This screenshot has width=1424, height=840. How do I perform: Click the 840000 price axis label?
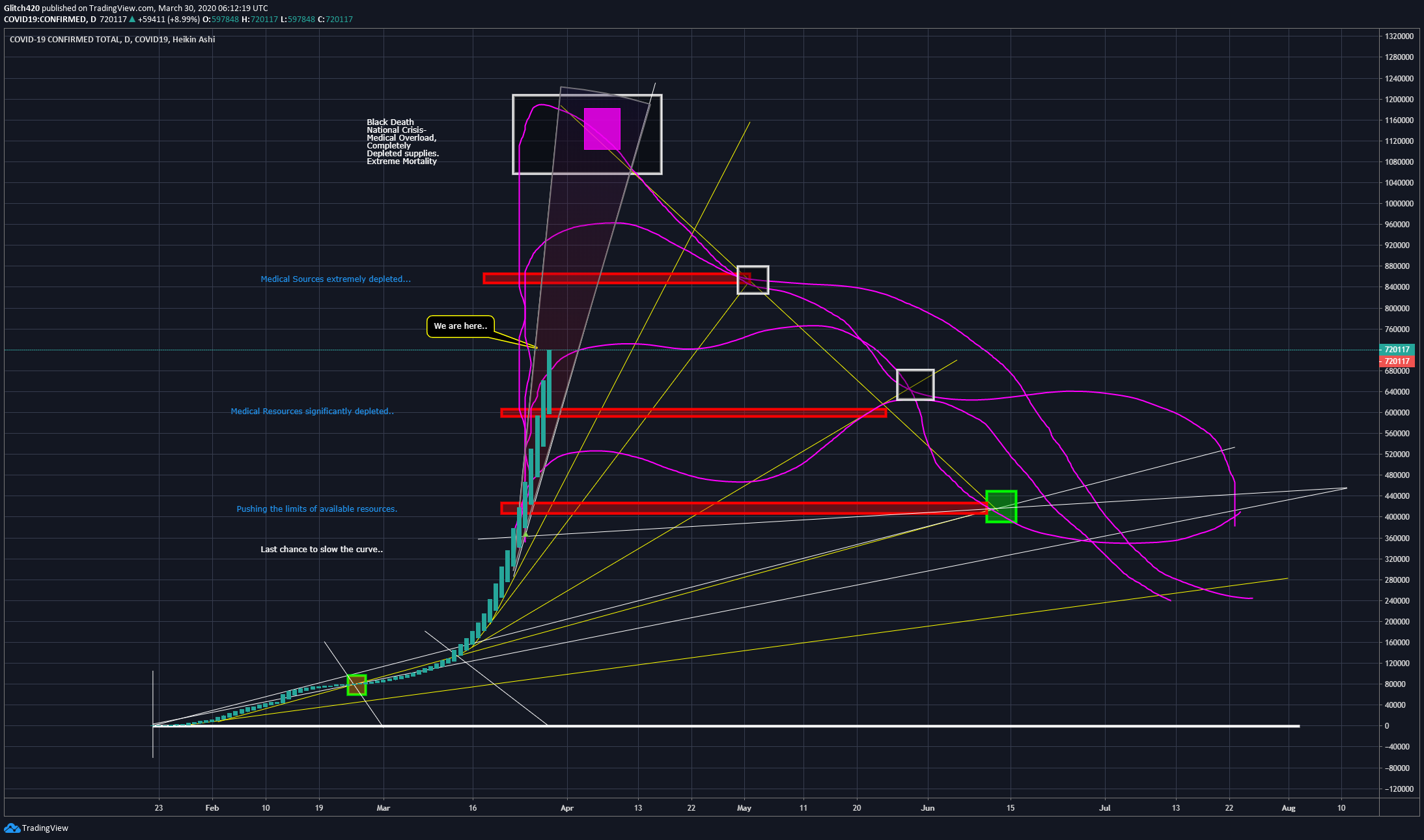(1397, 287)
